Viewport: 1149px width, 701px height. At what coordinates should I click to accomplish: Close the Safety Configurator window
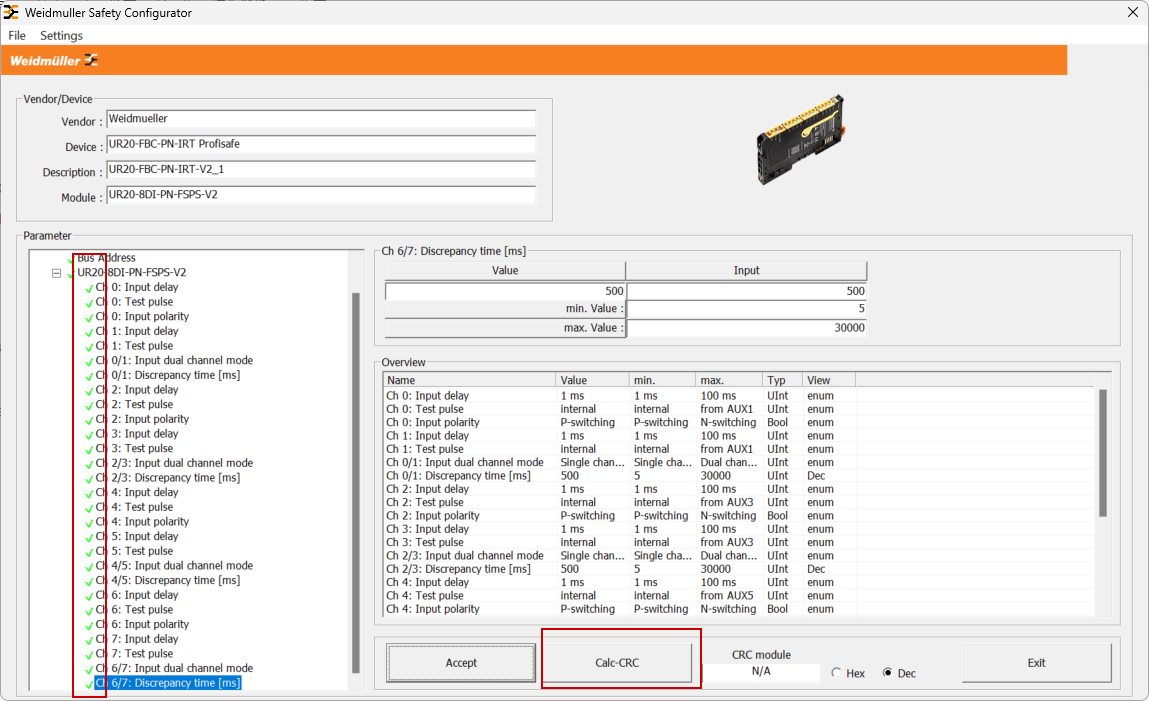pos(1132,12)
